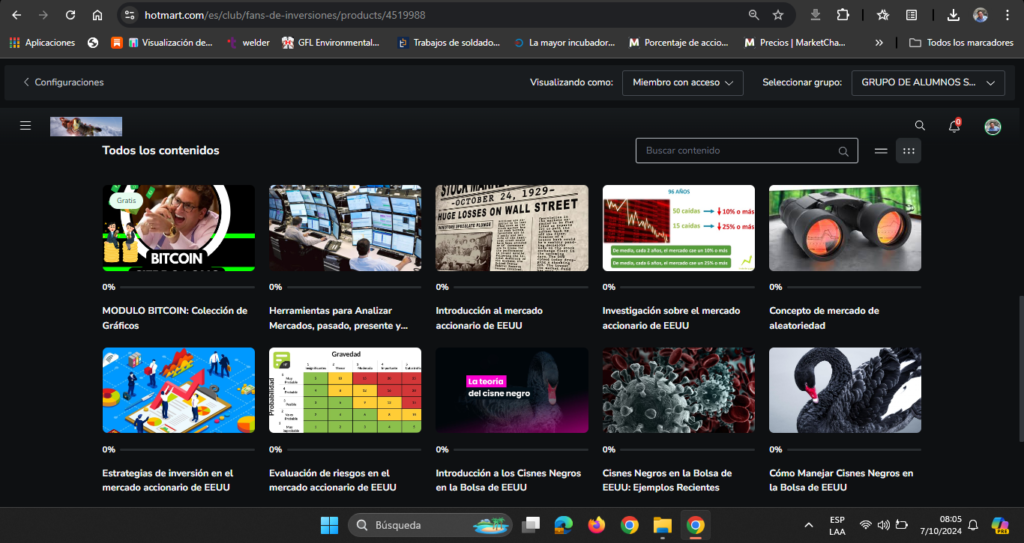This screenshot has width=1024, height=543.
Task: Open 'Concepto de mercado de aleatoriedad' lesson
Action: pos(844,228)
